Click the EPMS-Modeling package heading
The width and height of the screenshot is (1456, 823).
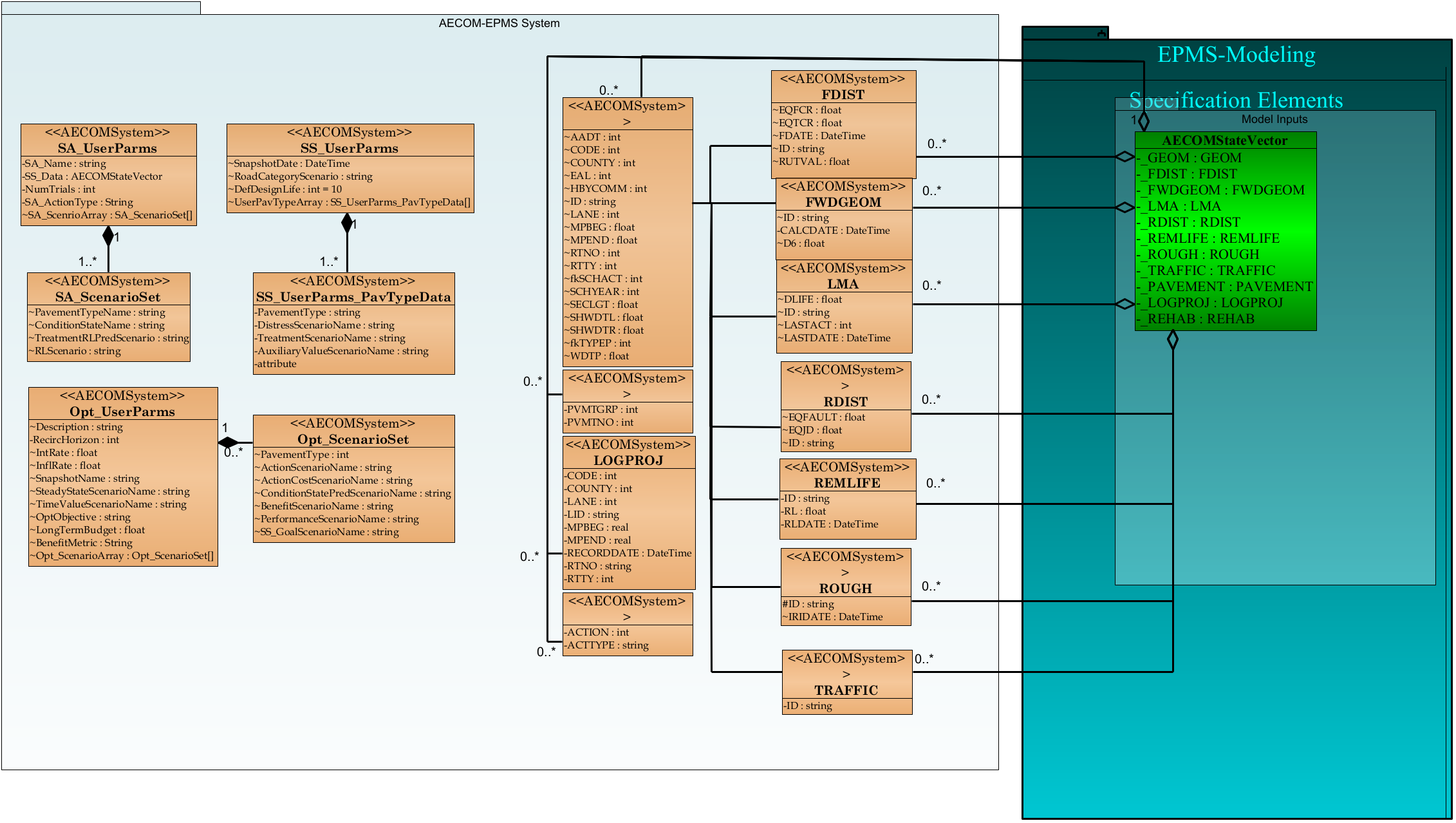[x=1237, y=55]
